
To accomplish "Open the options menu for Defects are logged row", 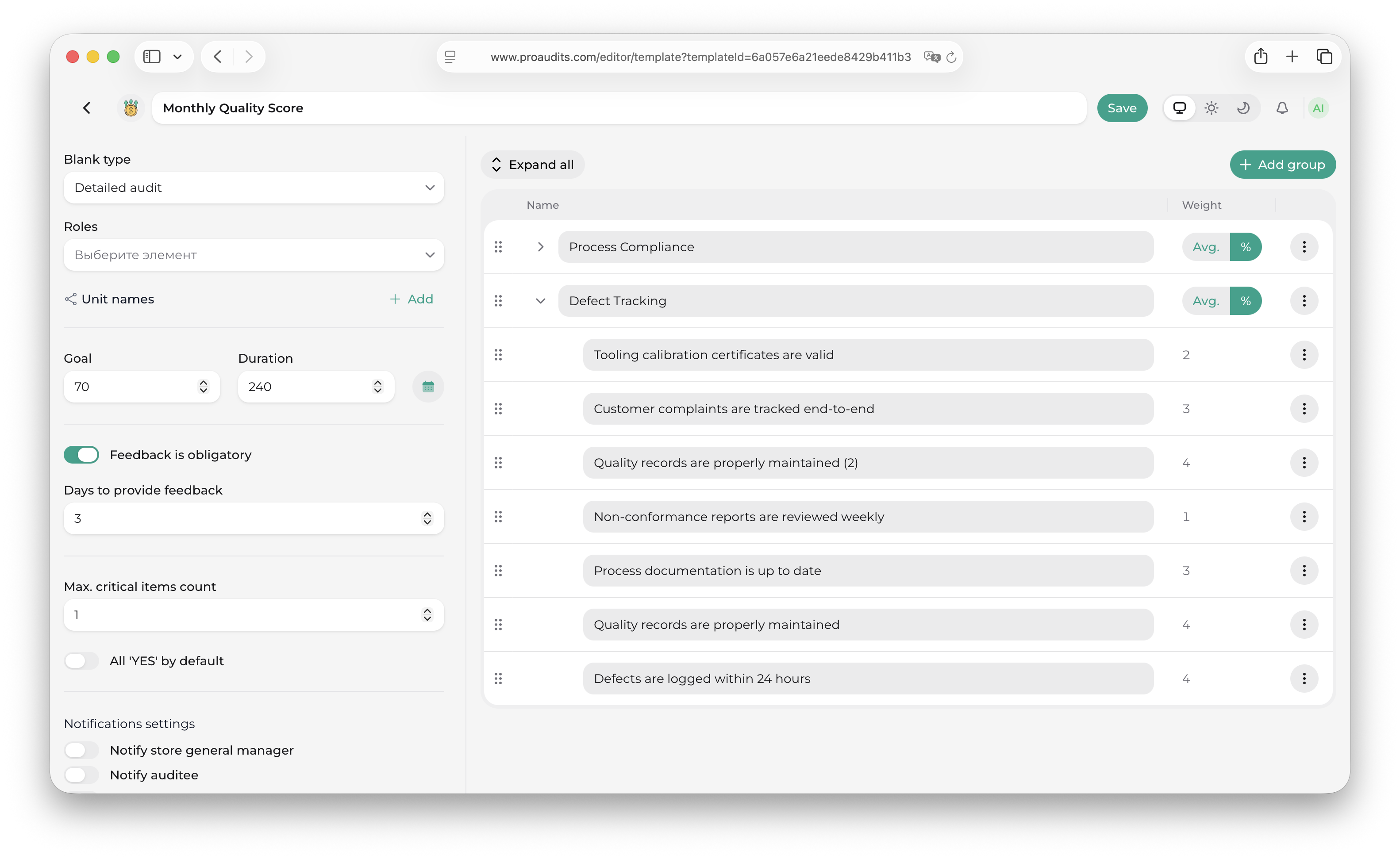I will (1304, 679).
